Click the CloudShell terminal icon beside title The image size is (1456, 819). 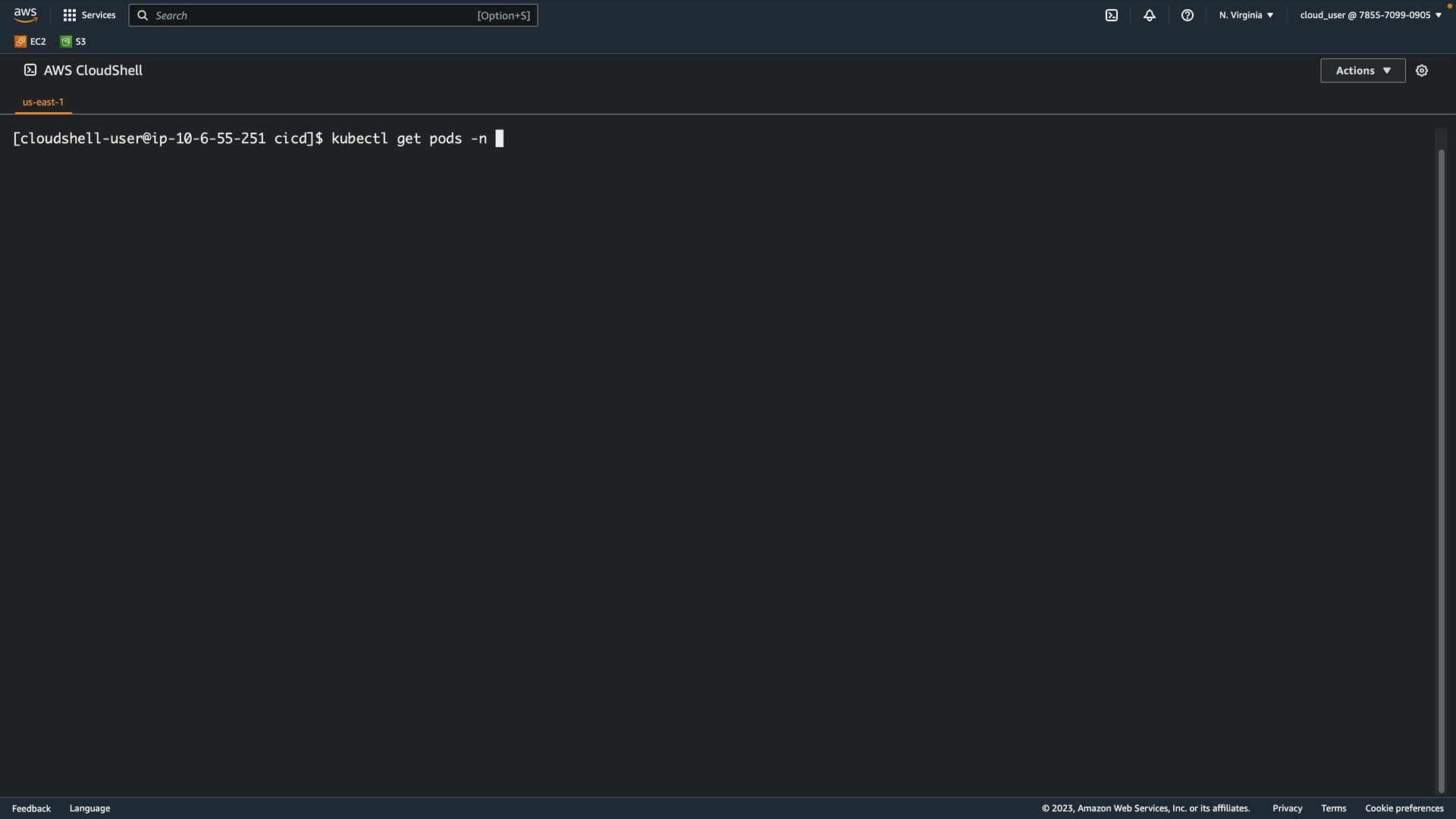pyautogui.click(x=30, y=70)
